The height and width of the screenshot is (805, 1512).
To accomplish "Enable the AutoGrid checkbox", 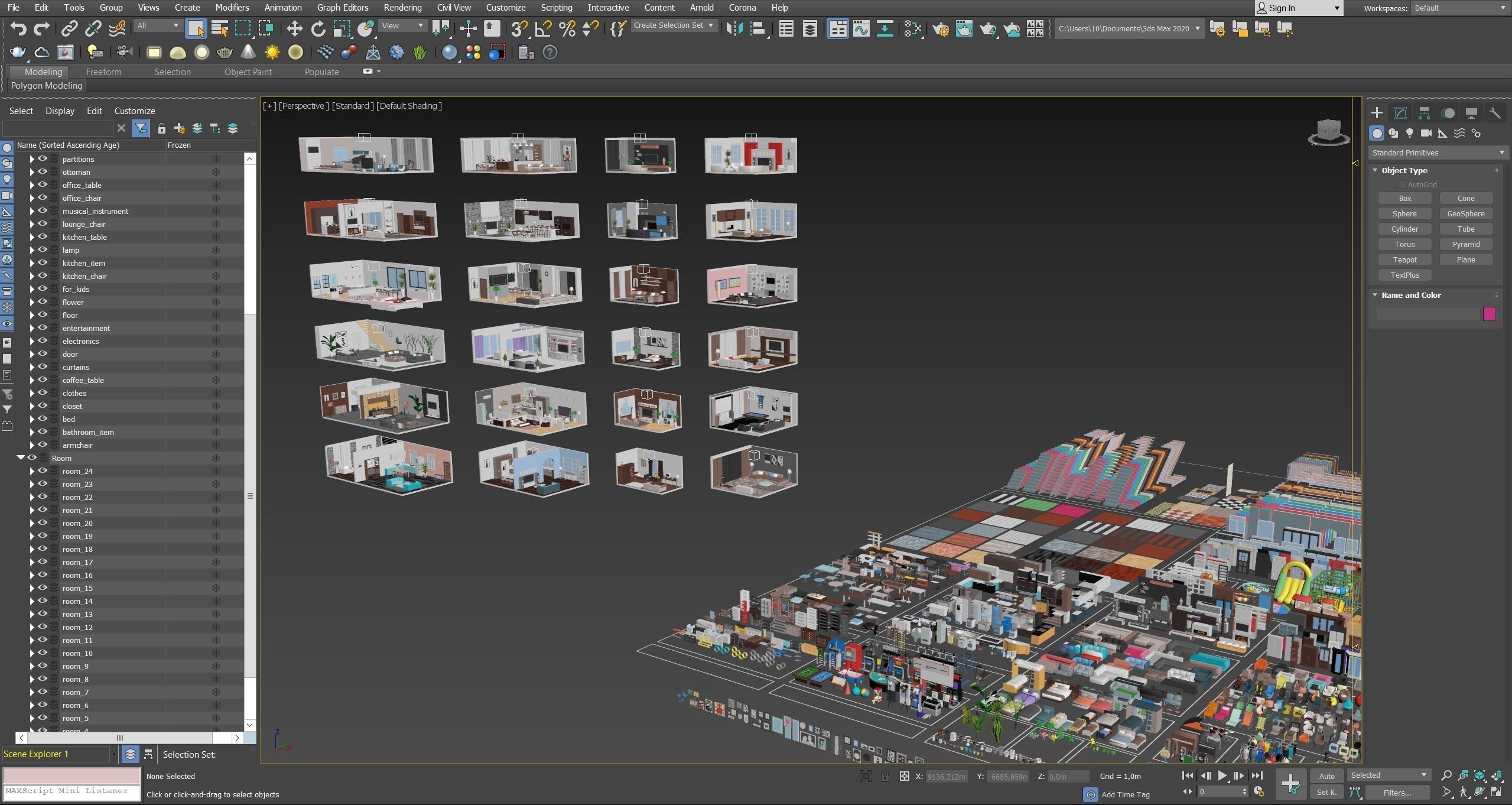I will pos(1402,185).
